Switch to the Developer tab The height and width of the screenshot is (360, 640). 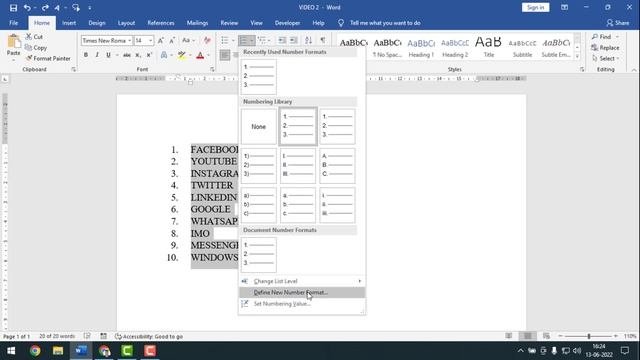pyautogui.click(x=287, y=23)
